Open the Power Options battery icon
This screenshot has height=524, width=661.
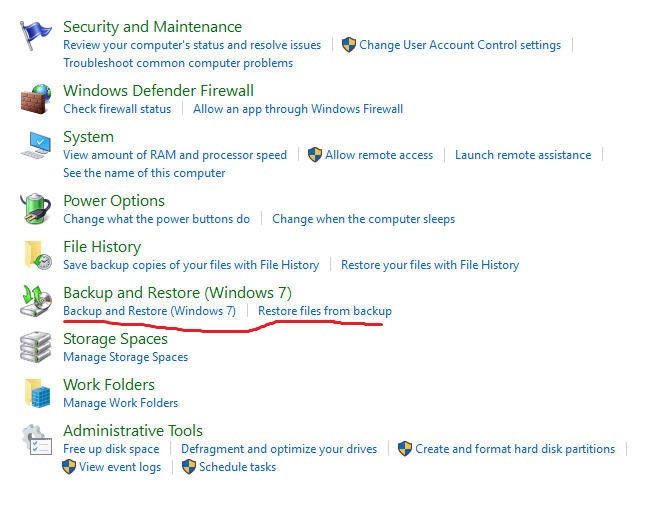coord(37,209)
